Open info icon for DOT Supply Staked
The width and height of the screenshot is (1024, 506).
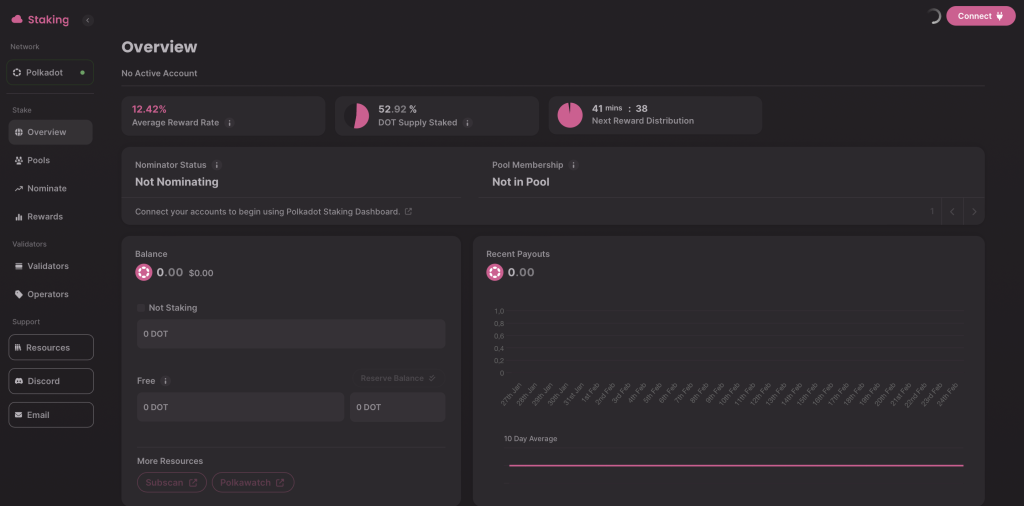(x=467, y=122)
